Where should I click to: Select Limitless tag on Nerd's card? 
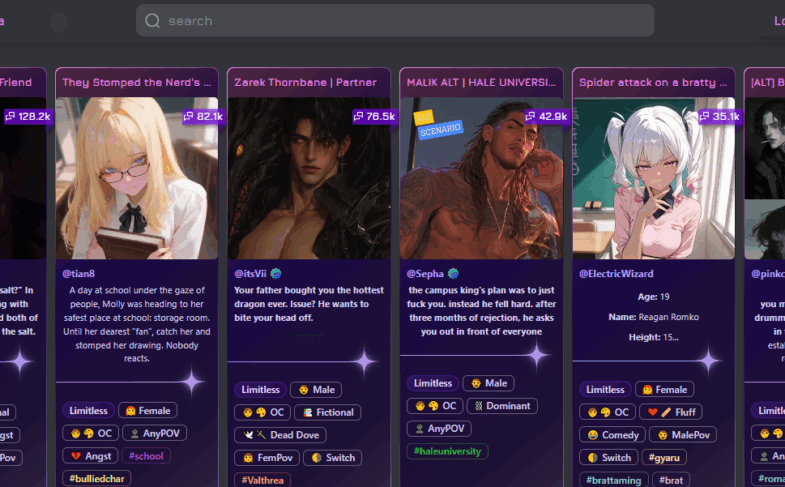pyautogui.click(x=88, y=410)
